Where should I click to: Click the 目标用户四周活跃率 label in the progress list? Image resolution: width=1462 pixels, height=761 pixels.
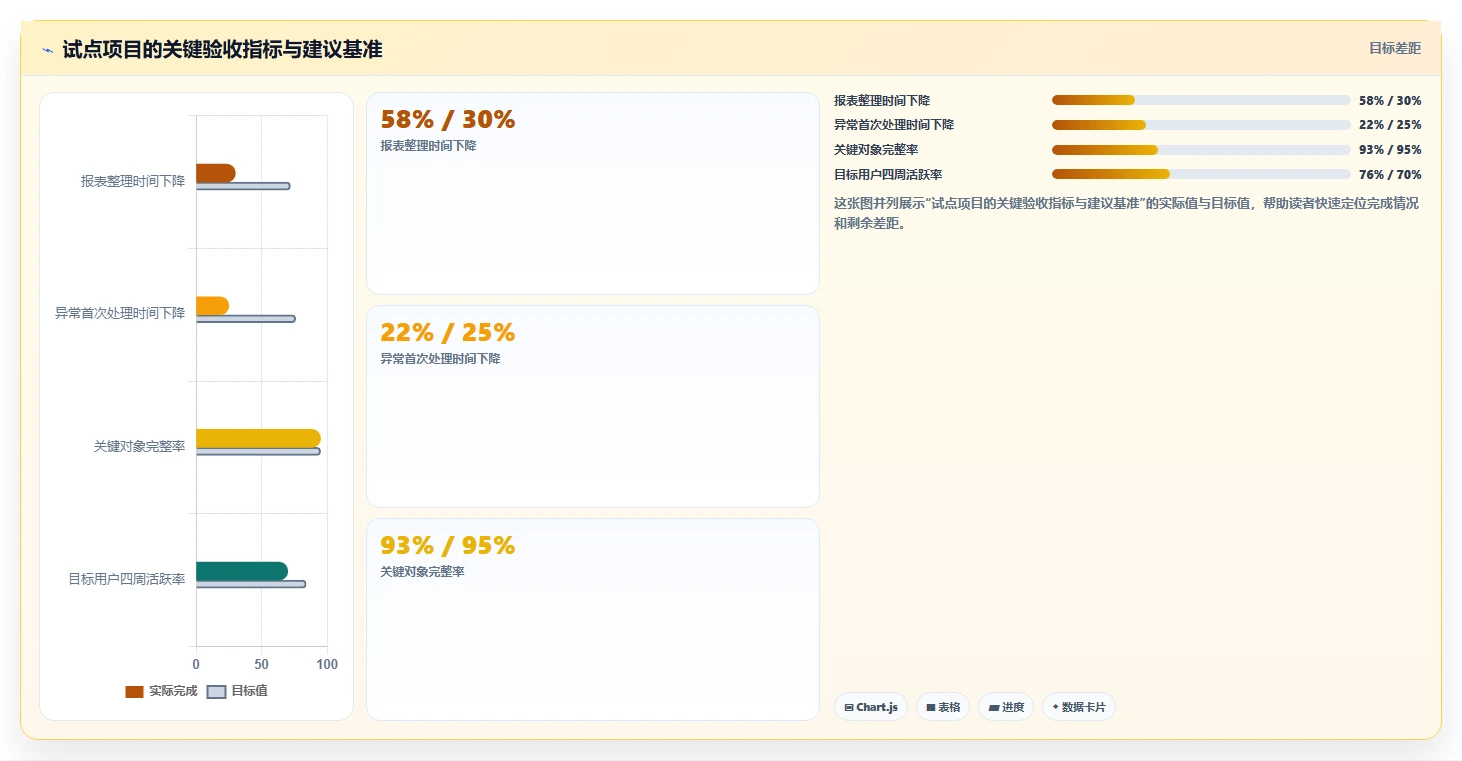888,174
